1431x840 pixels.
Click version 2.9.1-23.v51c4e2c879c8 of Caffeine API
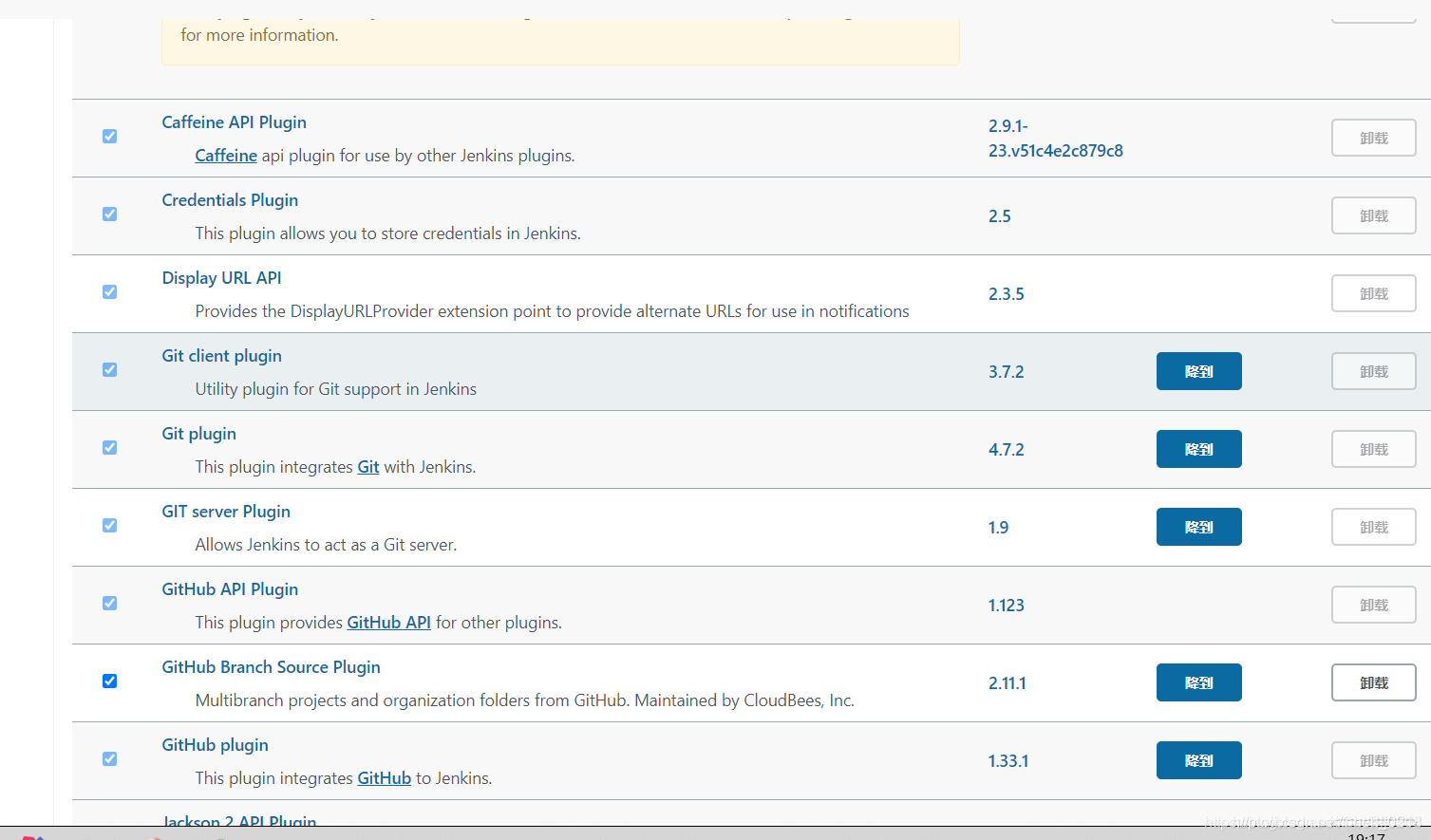[x=1055, y=139]
